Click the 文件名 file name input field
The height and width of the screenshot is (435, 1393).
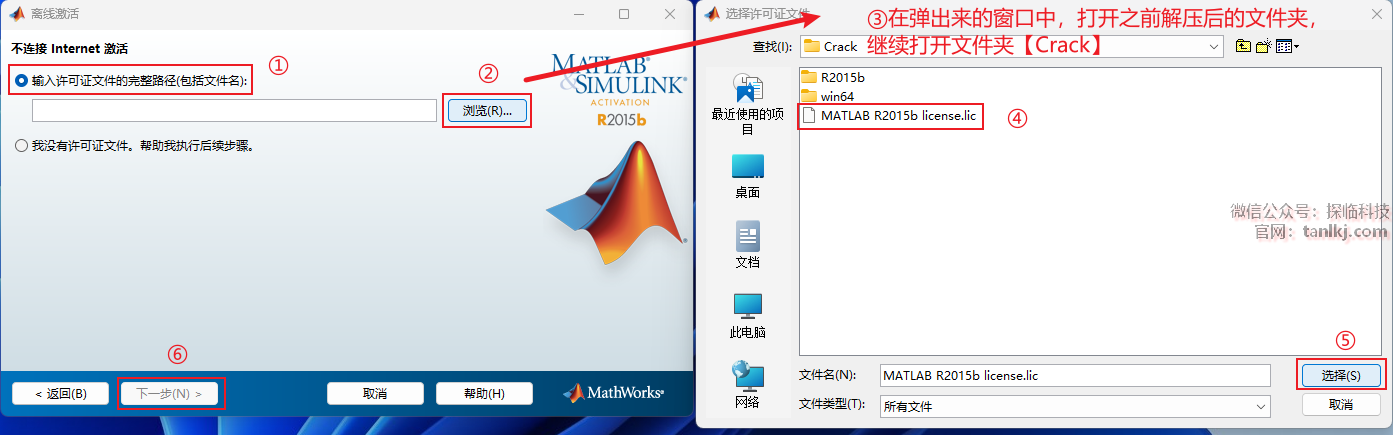[1075, 375]
